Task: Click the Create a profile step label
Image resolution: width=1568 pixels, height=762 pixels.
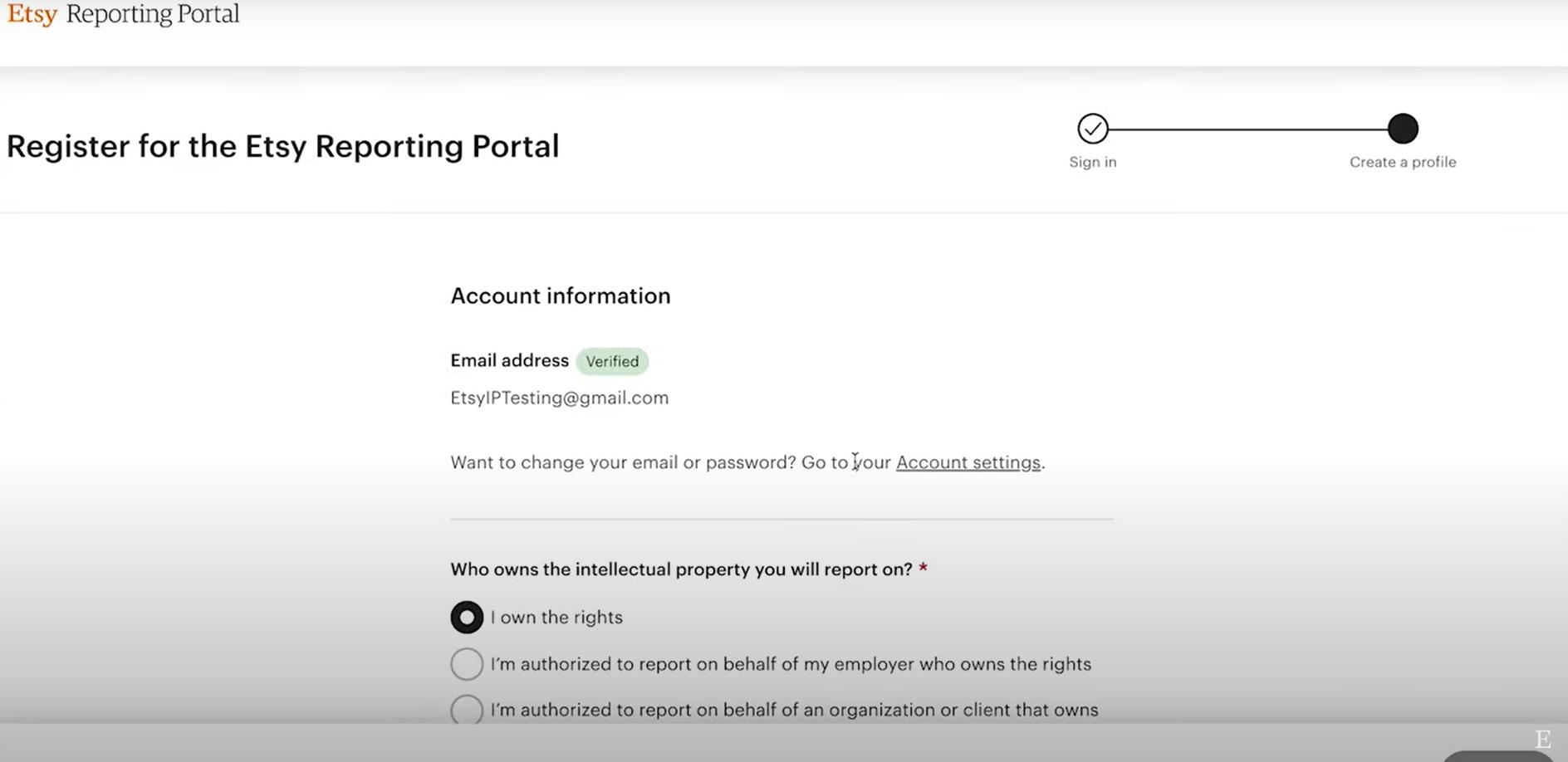Action: [x=1403, y=162]
